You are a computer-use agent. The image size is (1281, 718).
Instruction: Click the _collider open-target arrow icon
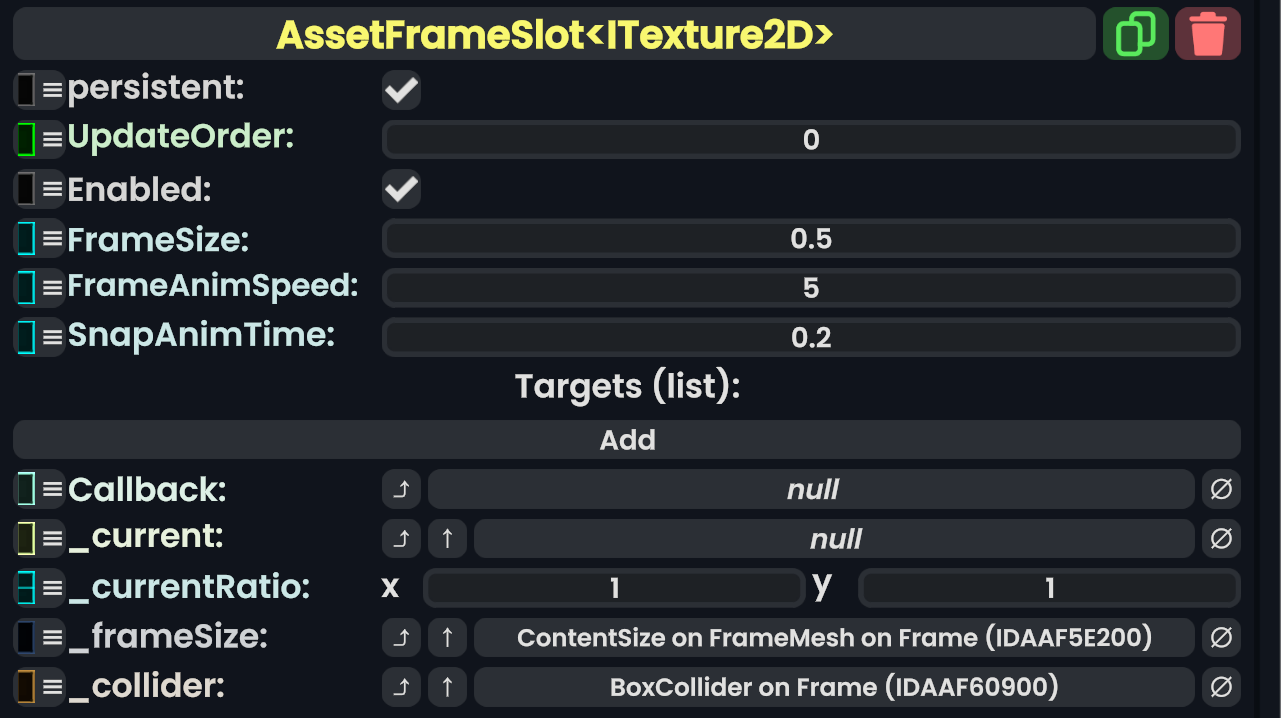(401, 687)
